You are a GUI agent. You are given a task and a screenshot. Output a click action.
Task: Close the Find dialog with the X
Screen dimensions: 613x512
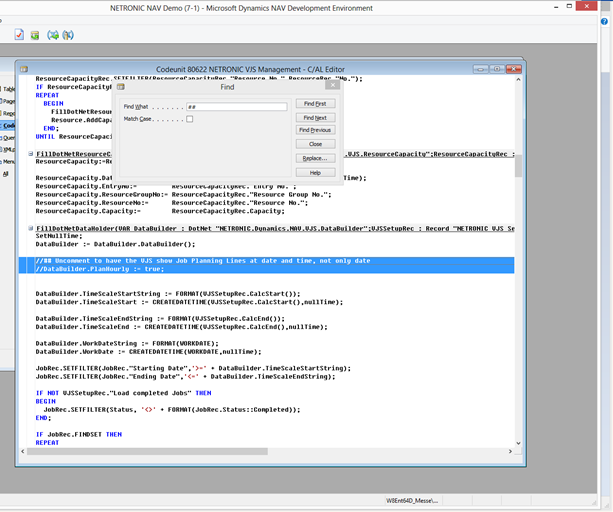point(333,85)
